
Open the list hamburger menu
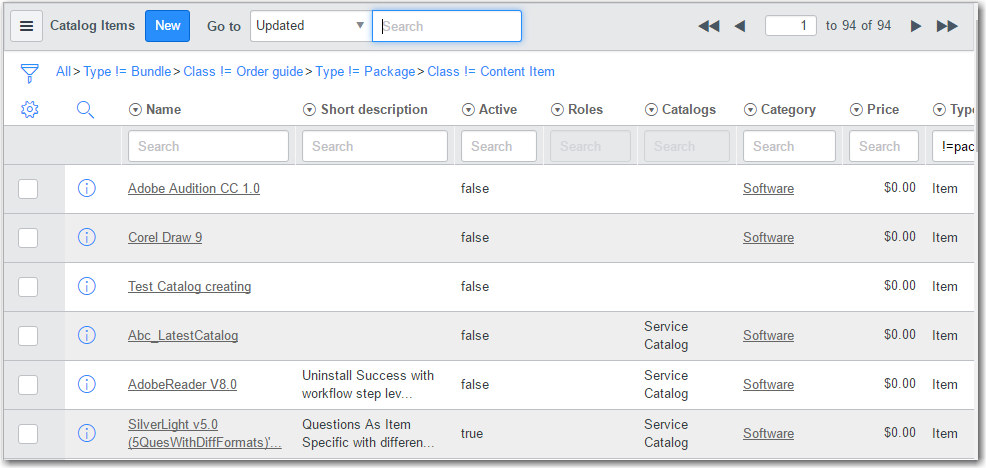pyautogui.click(x=26, y=26)
